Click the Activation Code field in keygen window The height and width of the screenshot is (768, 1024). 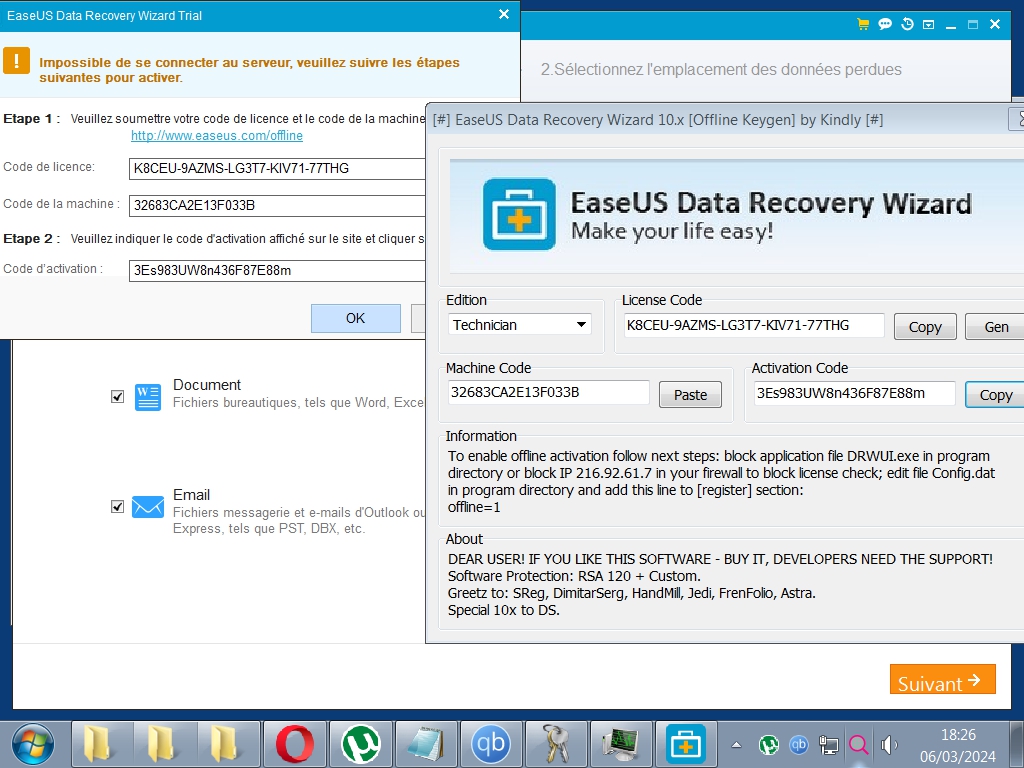[855, 394]
